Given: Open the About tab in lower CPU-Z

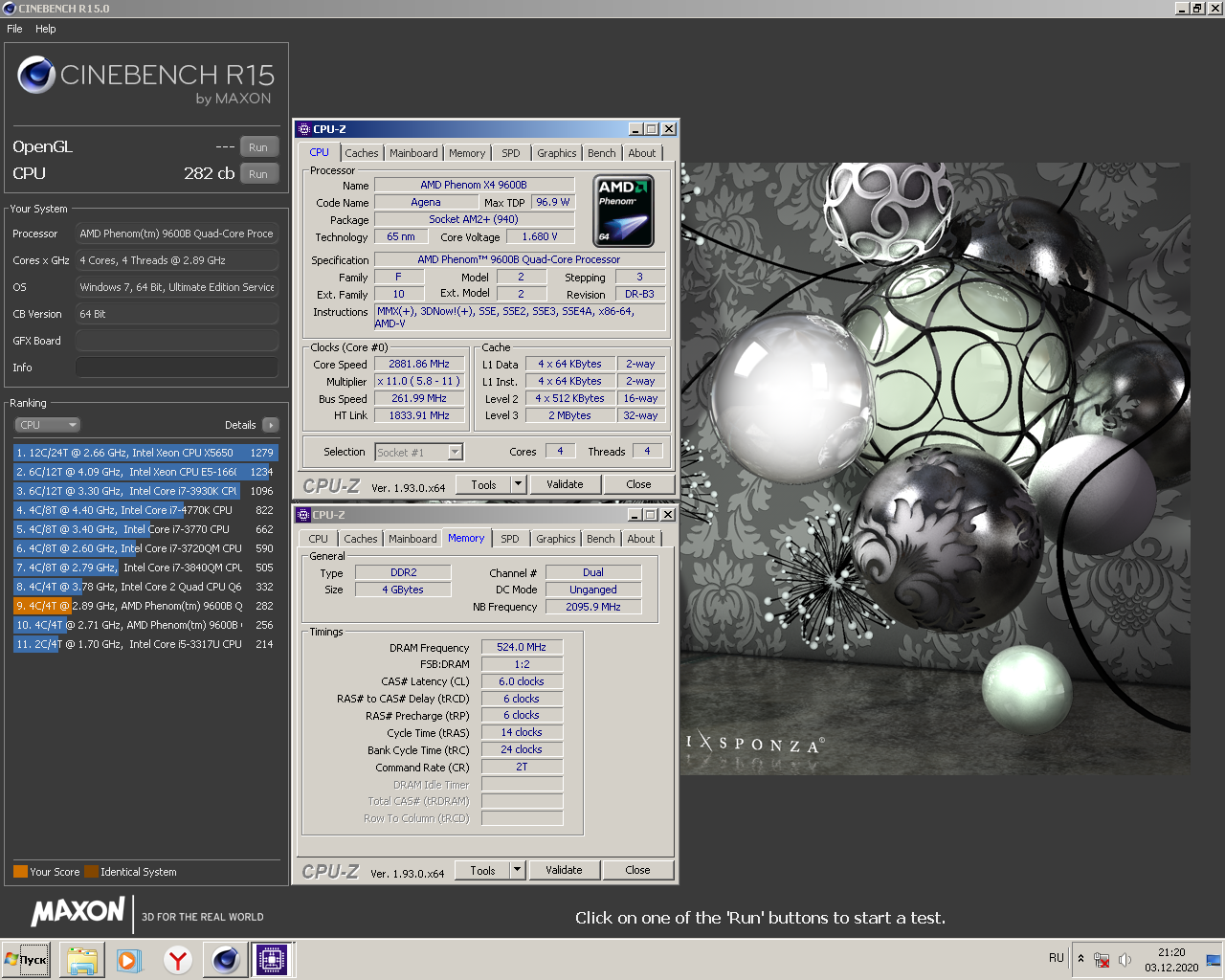Looking at the screenshot, I should point(641,539).
